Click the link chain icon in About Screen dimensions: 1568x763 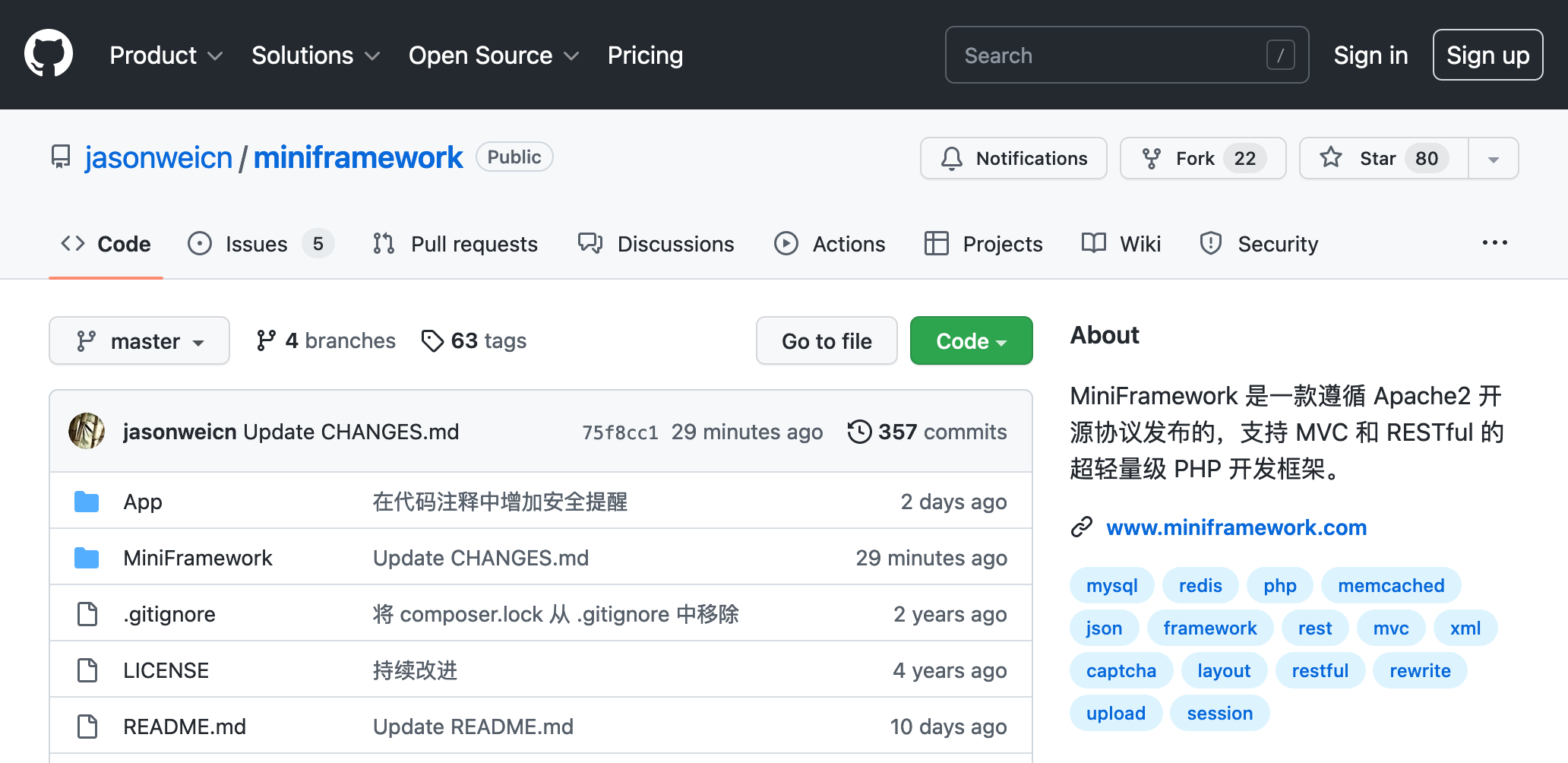(x=1081, y=527)
